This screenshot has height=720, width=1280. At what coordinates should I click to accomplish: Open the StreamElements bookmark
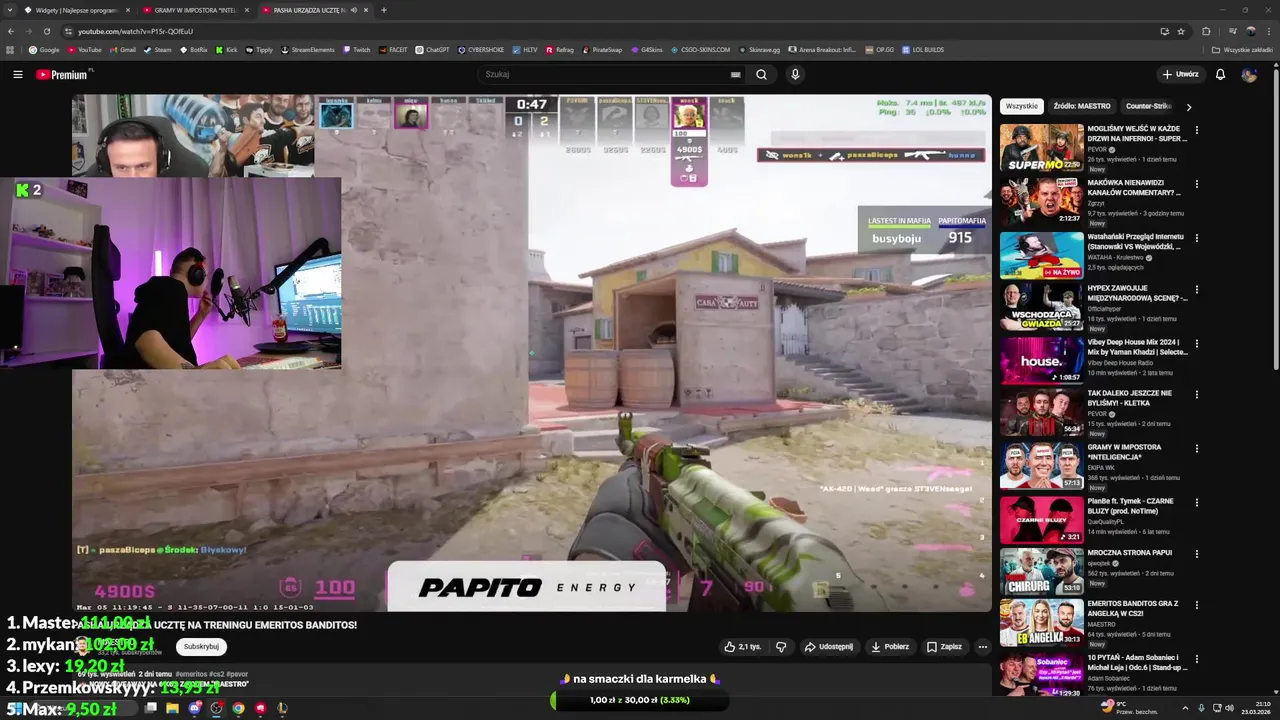click(308, 49)
